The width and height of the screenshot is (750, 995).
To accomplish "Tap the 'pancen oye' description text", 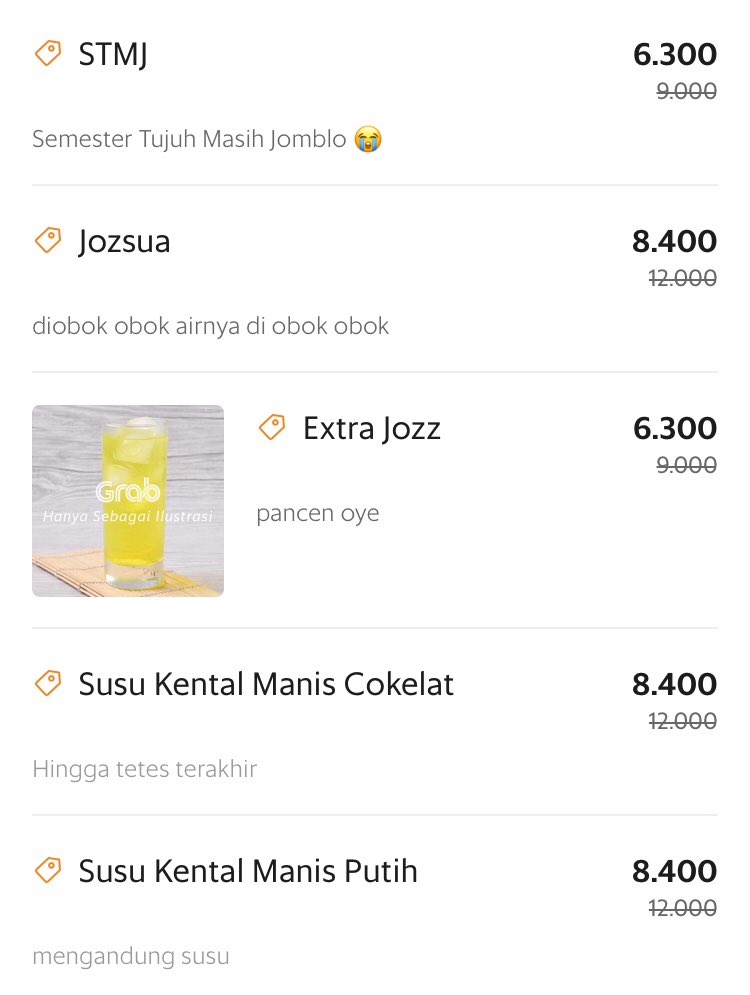I will point(318,513).
